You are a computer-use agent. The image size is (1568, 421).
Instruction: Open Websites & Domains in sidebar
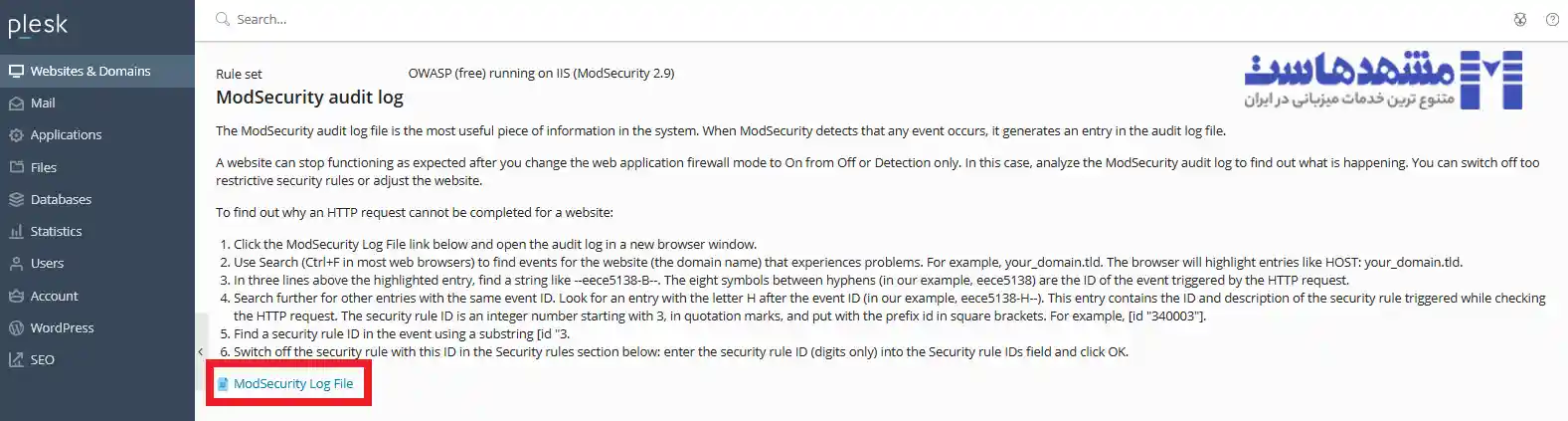tap(89, 72)
